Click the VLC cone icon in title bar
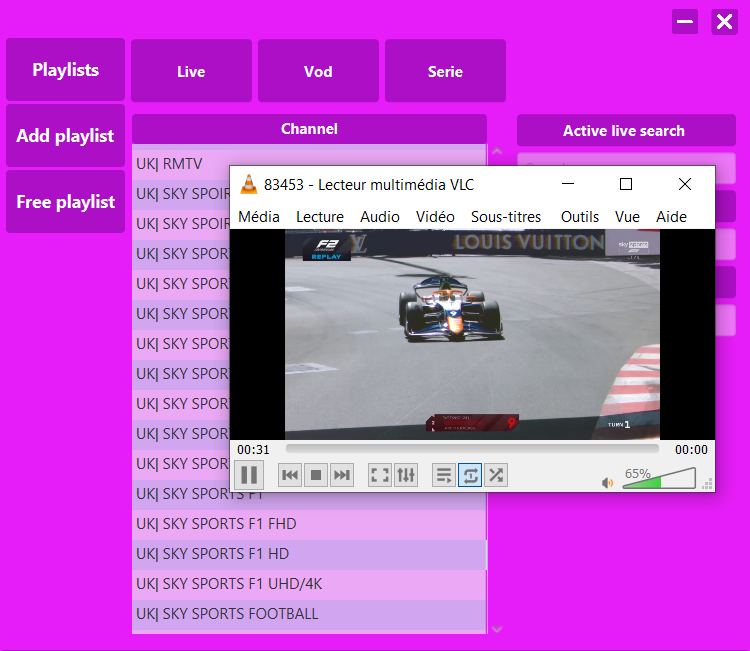750x651 pixels. (x=248, y=185)
